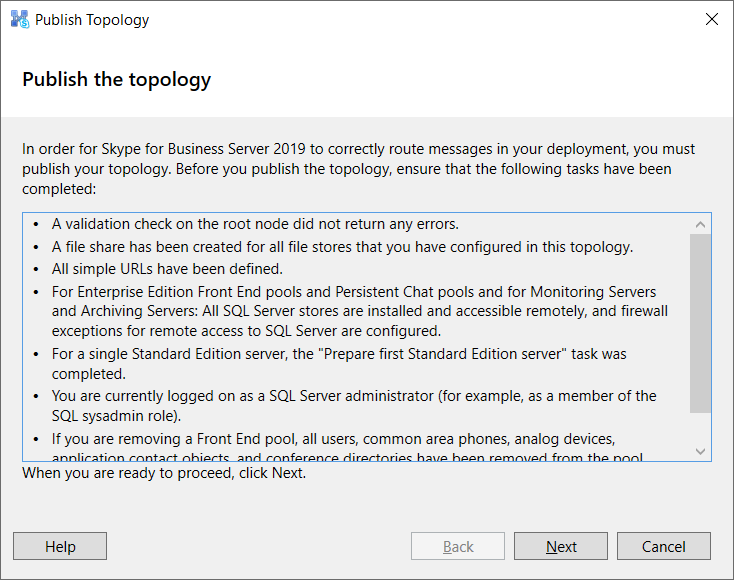
Task: Close the Publish Topology dialog
Action: pyautogui.click(x=711, y=19)
